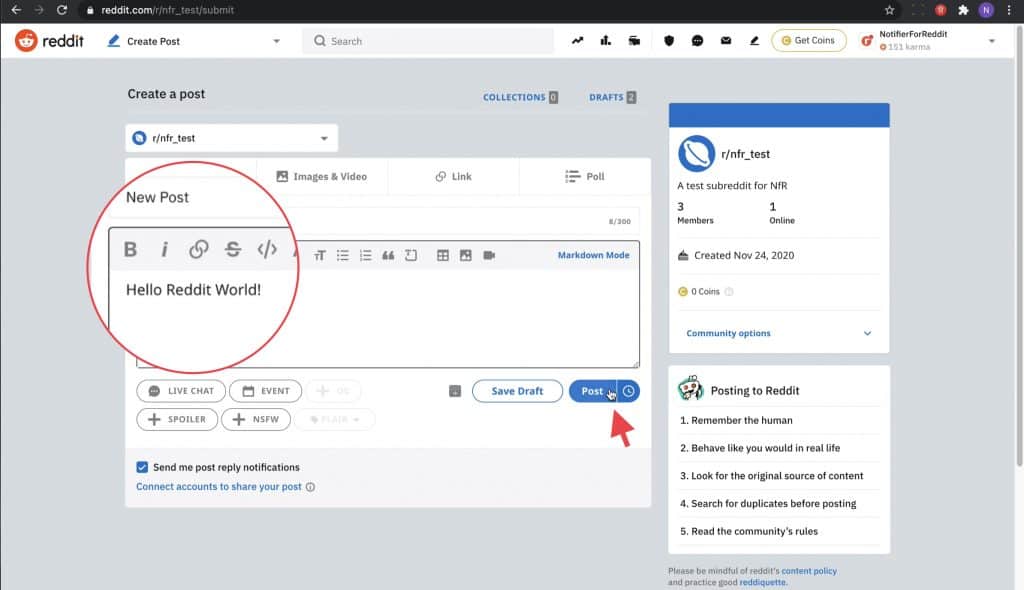
Task: Click the browser address bar URL
Action: (x=167, y=10)
